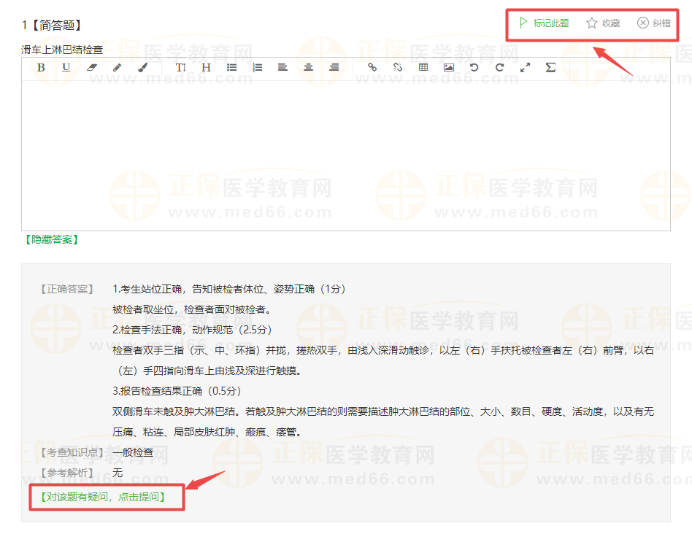This screenshot has width=692, height=534.
Task: Toggle underline formatting in the editor
Action: 66,67
